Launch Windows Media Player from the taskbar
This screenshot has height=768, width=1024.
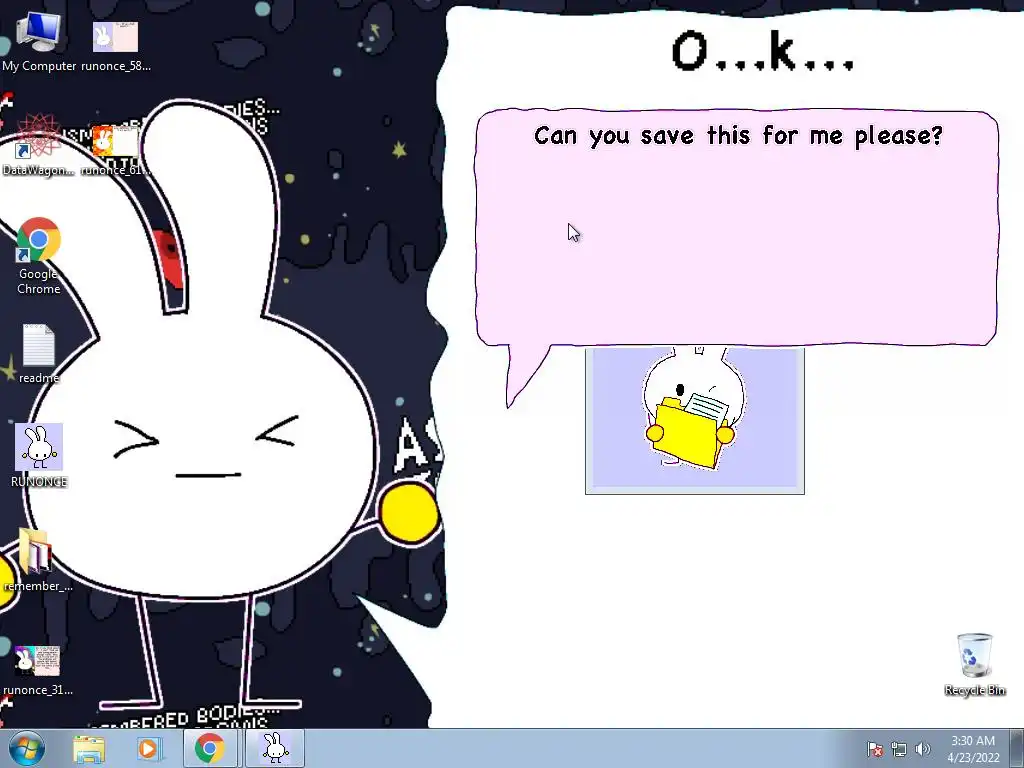tap(148, 749)
